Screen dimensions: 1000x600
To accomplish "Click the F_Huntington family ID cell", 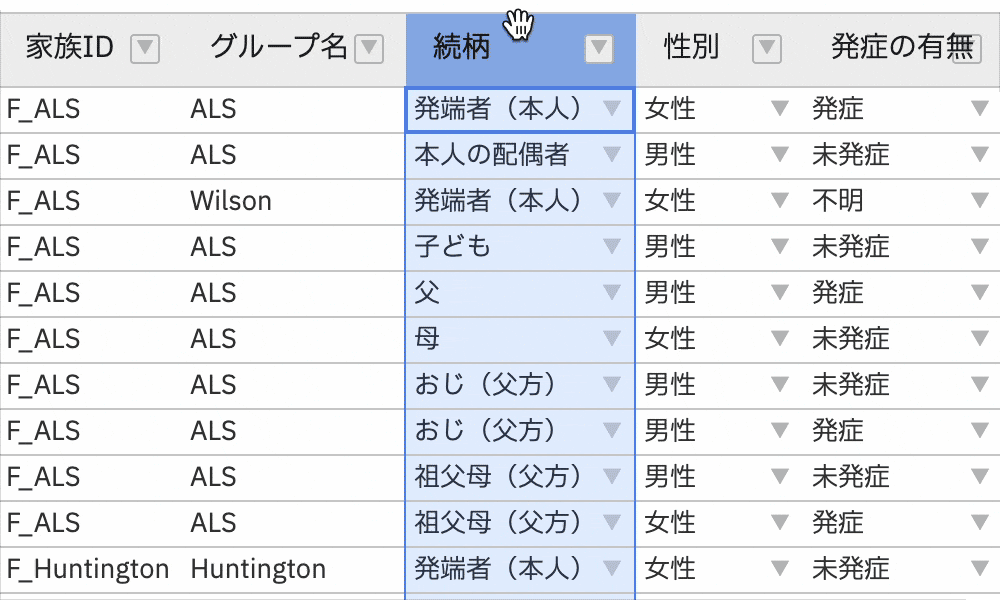I will 88,569.
